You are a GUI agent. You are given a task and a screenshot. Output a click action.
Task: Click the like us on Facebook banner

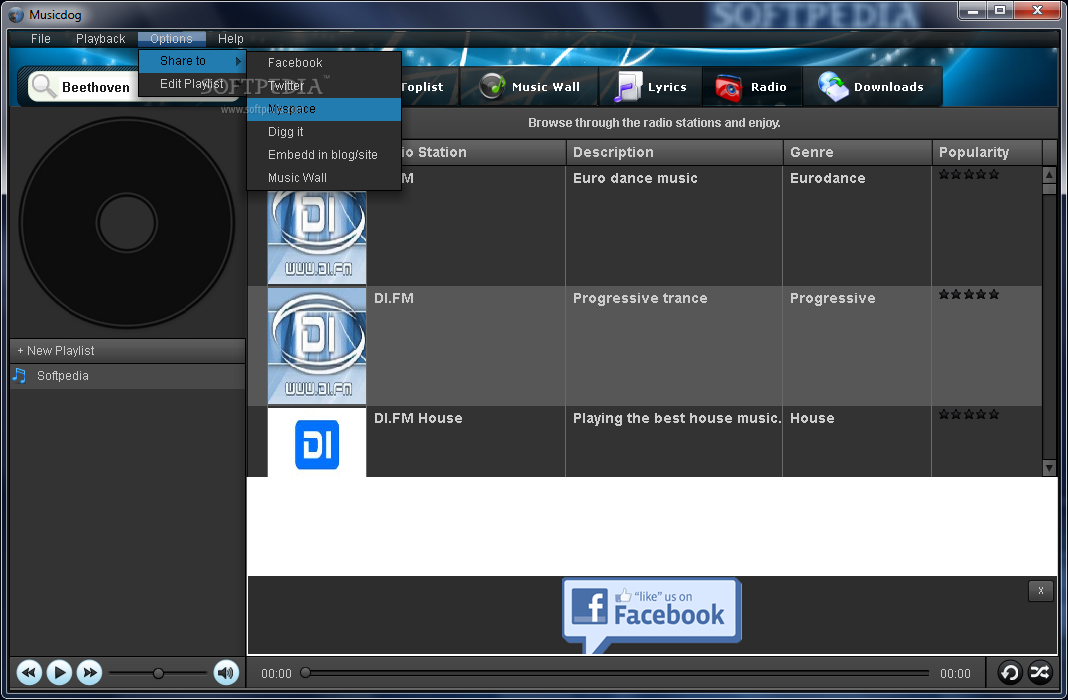pyautogui.click(x=652, y=615)
